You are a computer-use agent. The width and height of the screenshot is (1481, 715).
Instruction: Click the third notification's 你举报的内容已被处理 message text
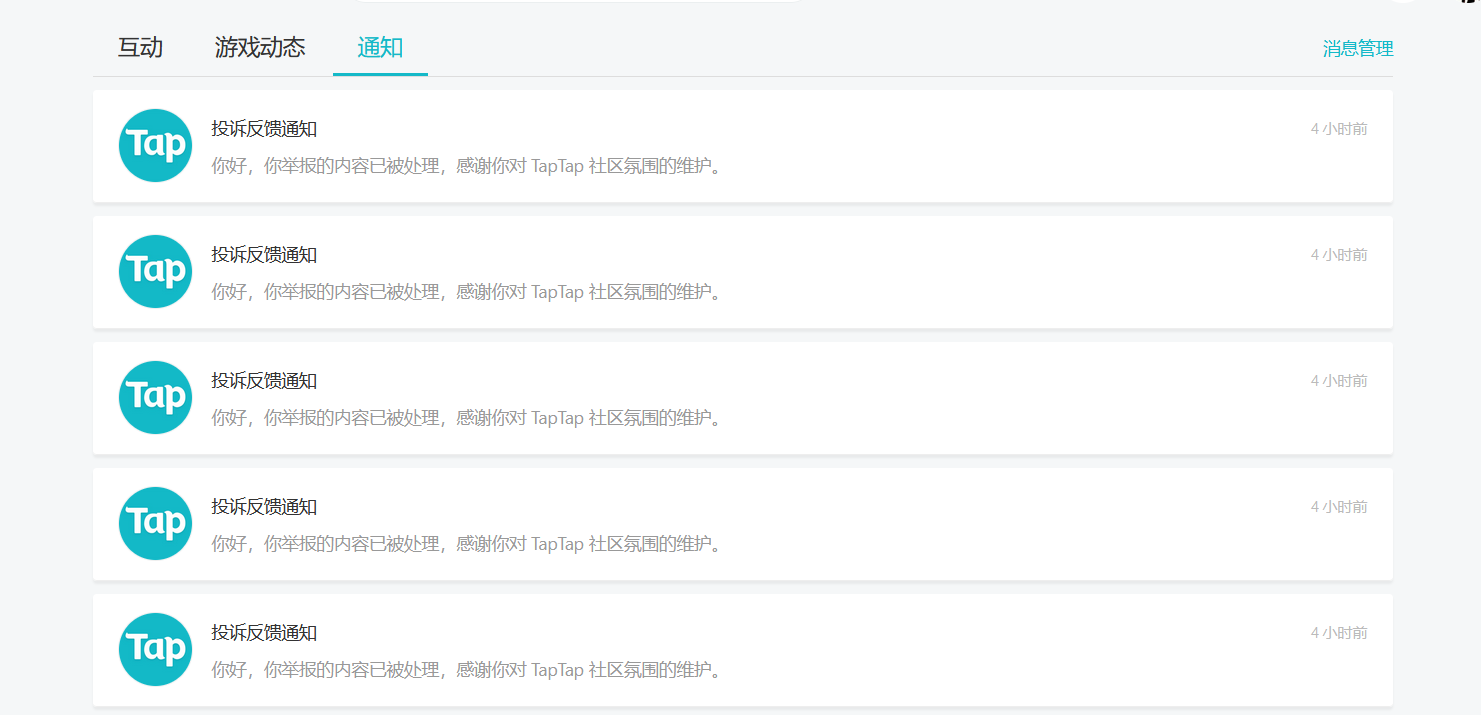466,418
